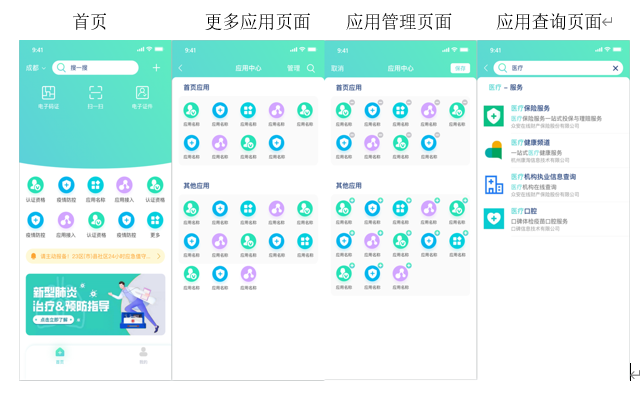Image resolution: width=643 pixels, height=395 pixels.
Task: Tap the search magnifier beside 管理
Action: click(311, 68)
